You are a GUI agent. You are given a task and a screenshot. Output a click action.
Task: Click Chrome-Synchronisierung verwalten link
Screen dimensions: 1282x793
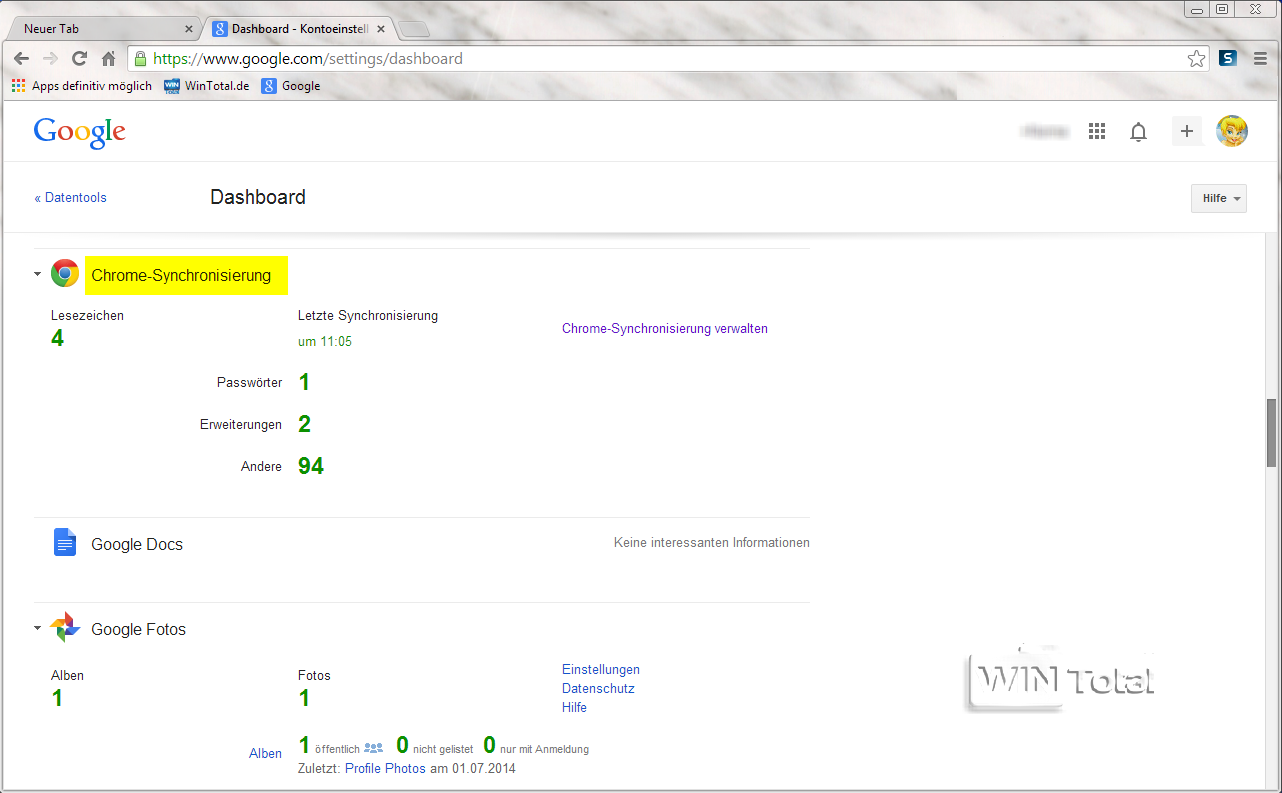tap(665, 328)
